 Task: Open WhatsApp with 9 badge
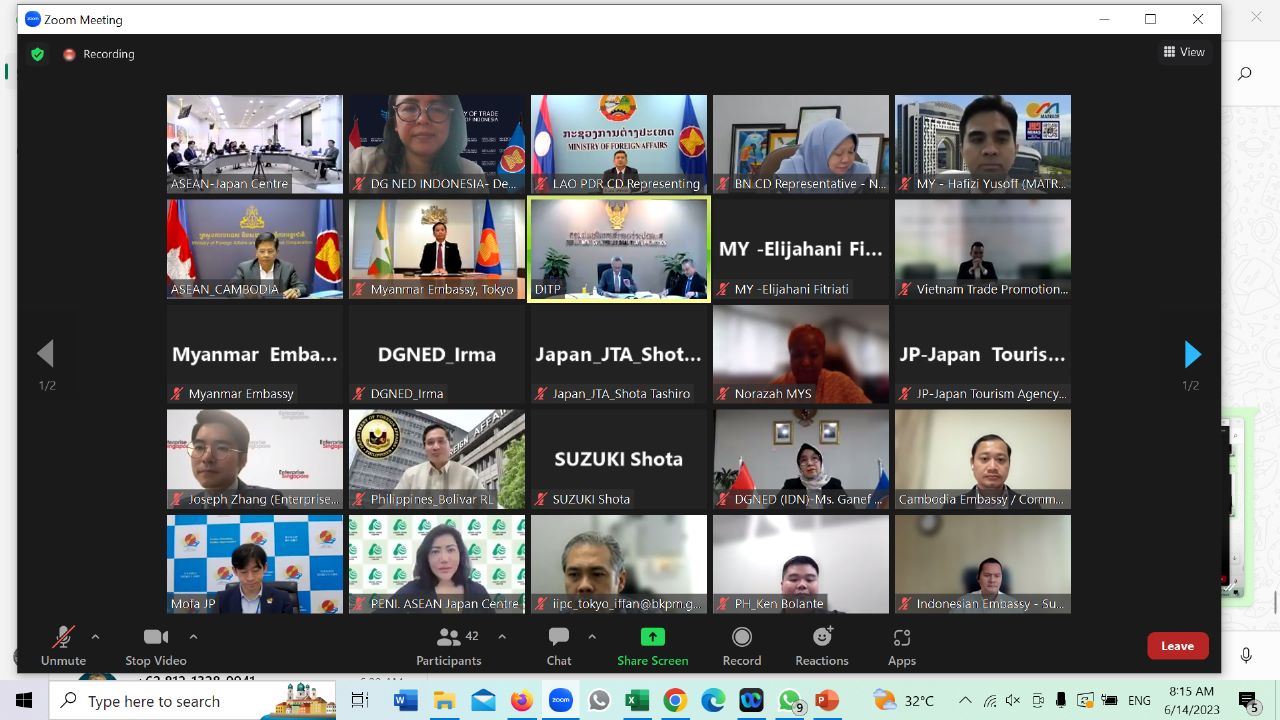click(790, 701)
